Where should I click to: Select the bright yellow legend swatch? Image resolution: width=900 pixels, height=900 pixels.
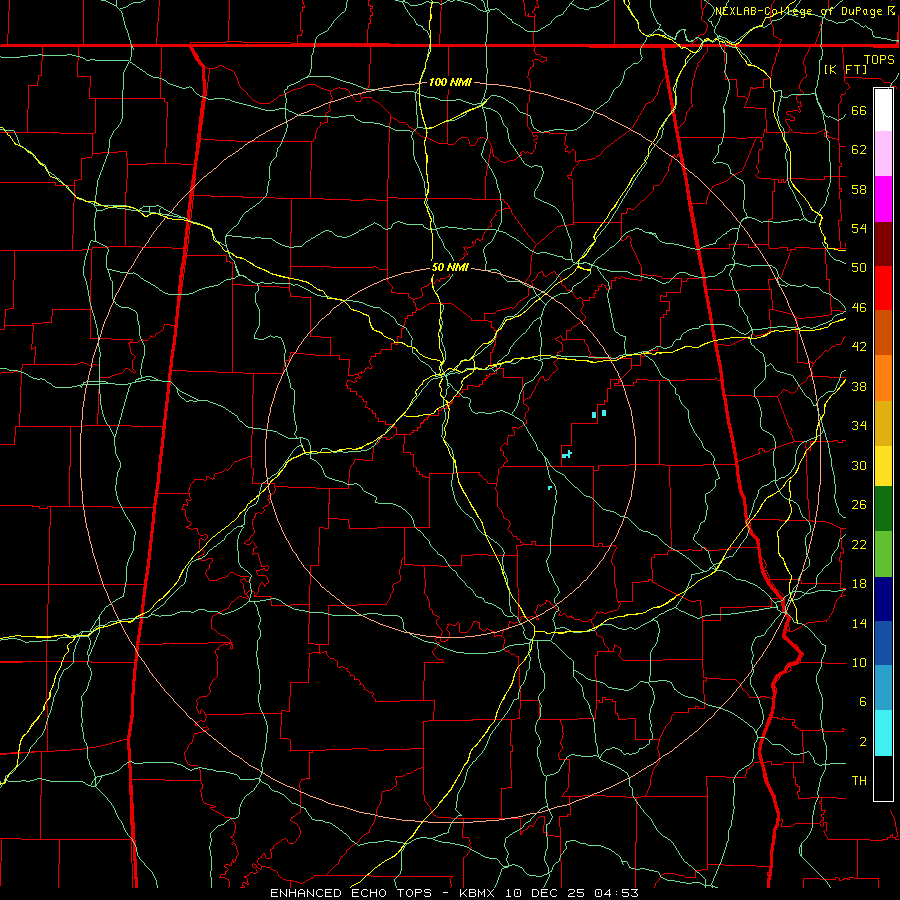[x=883, y=466]
